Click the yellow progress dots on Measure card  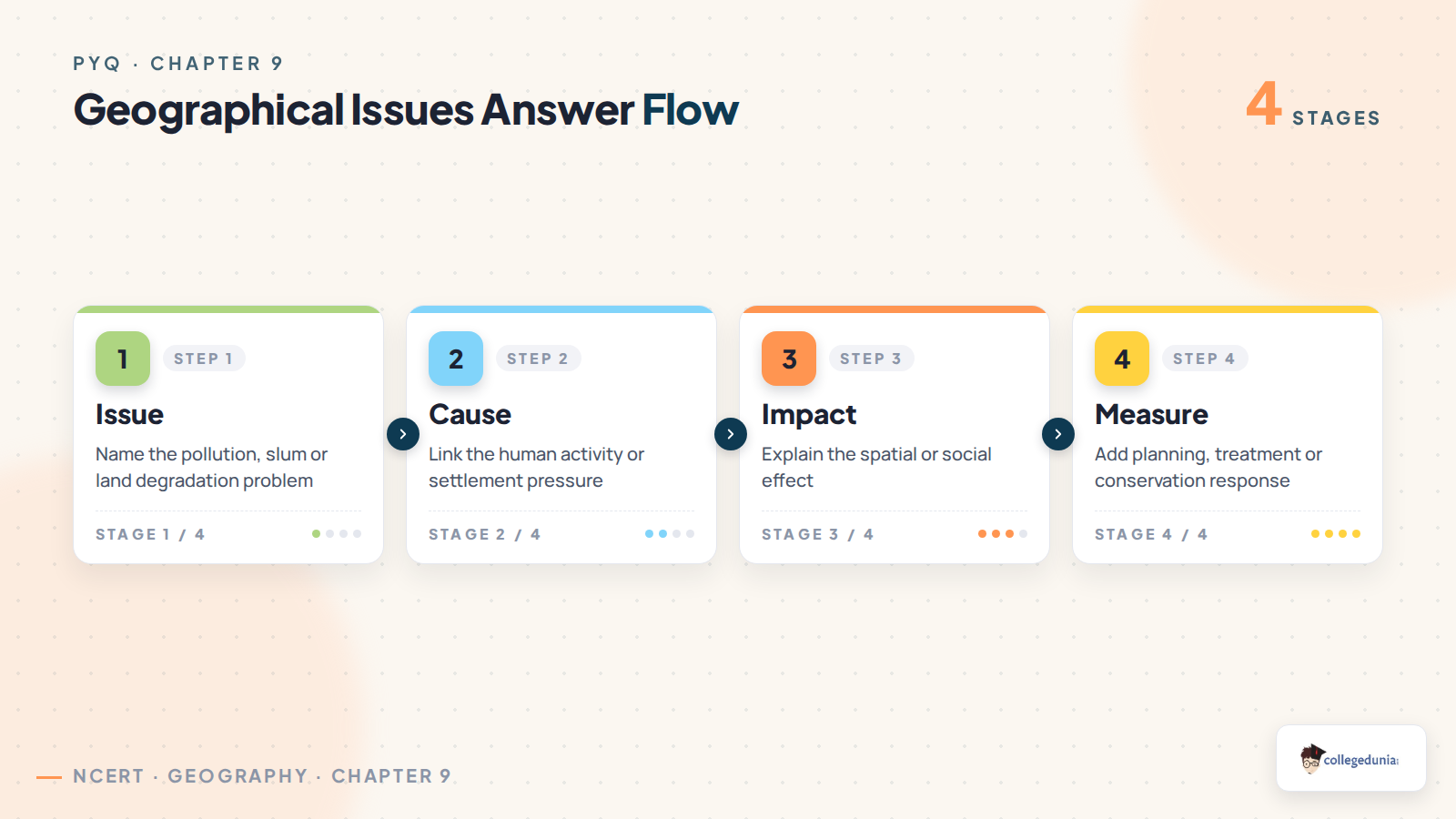pos(1336,534)
